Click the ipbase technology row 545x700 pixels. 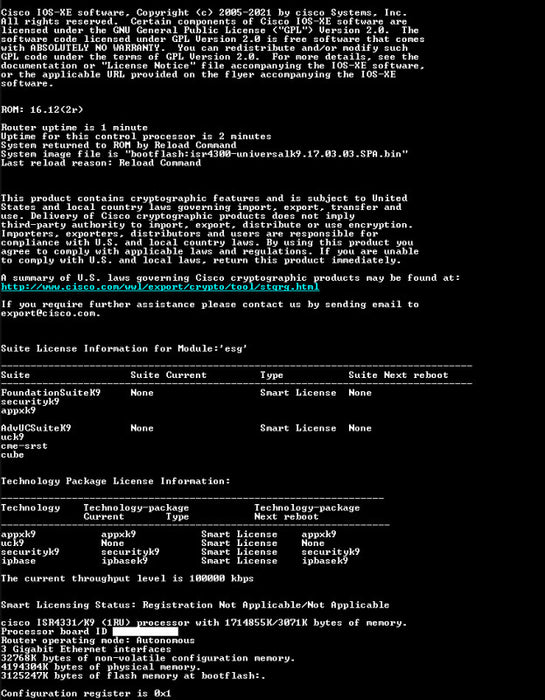[x=175, y=561]
